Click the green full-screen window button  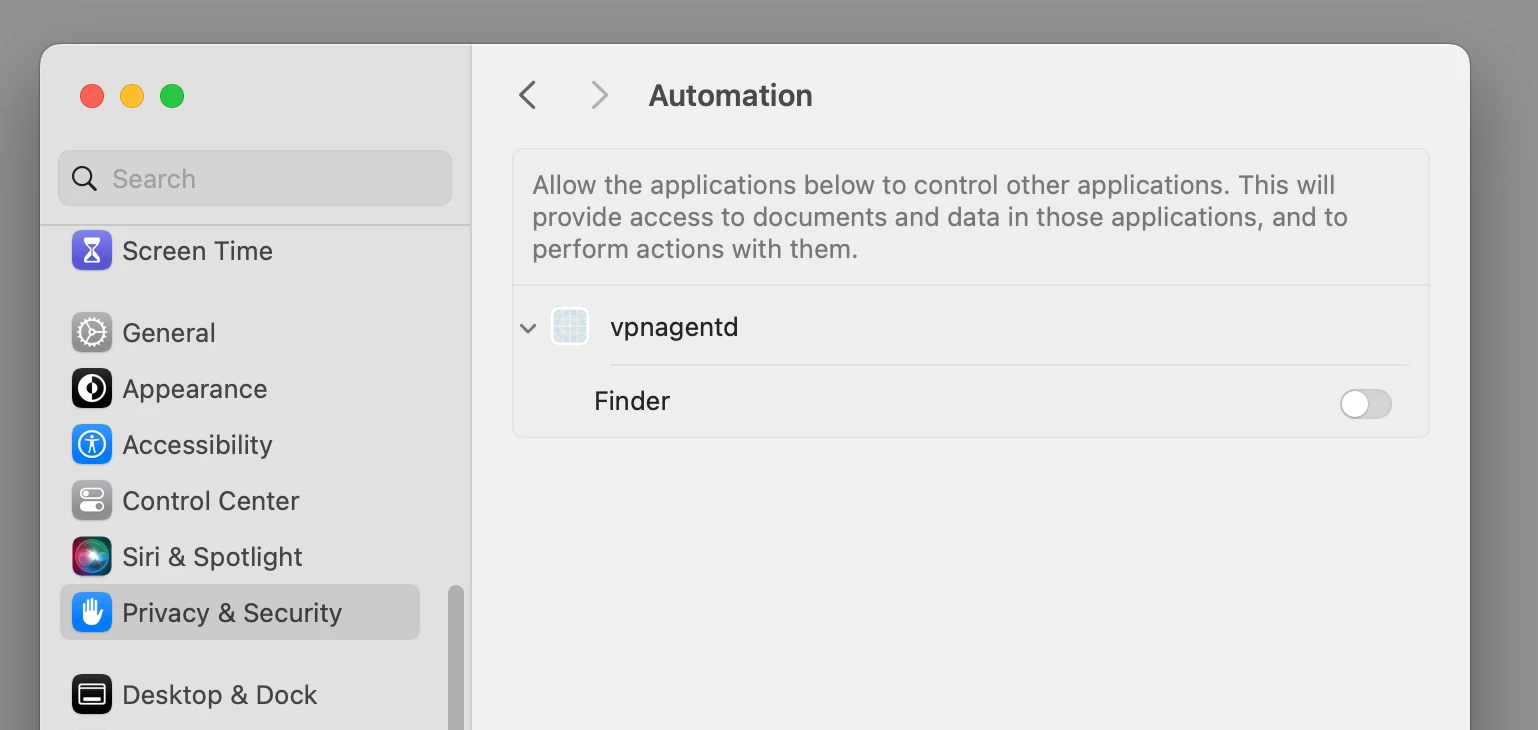point(172,96)
